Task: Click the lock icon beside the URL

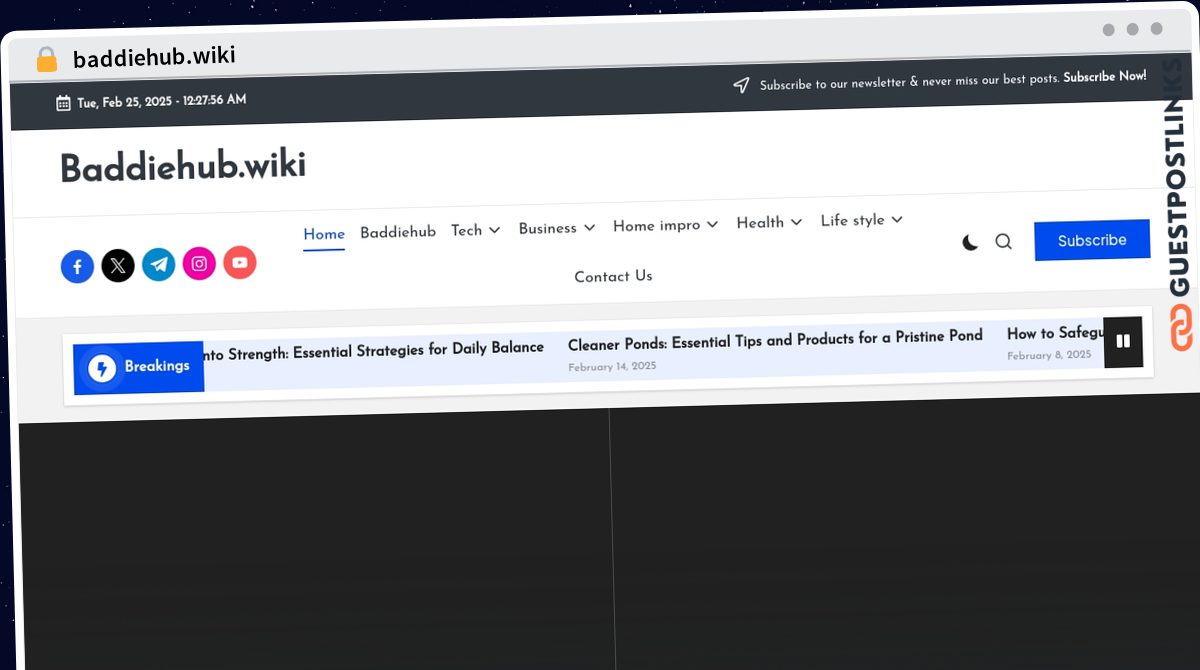Action: pos(46,60)
